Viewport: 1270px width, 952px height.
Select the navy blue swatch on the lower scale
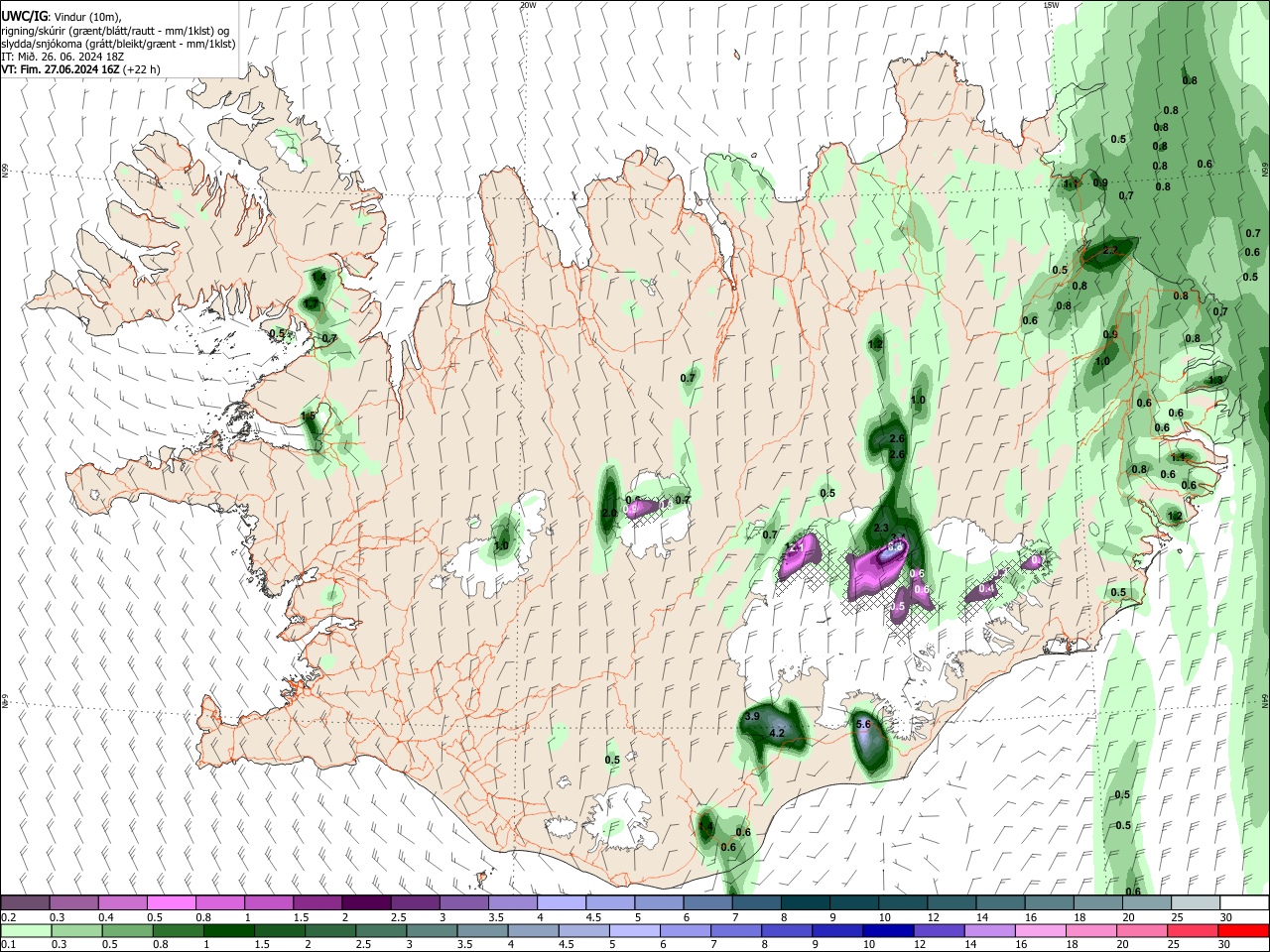886,930
